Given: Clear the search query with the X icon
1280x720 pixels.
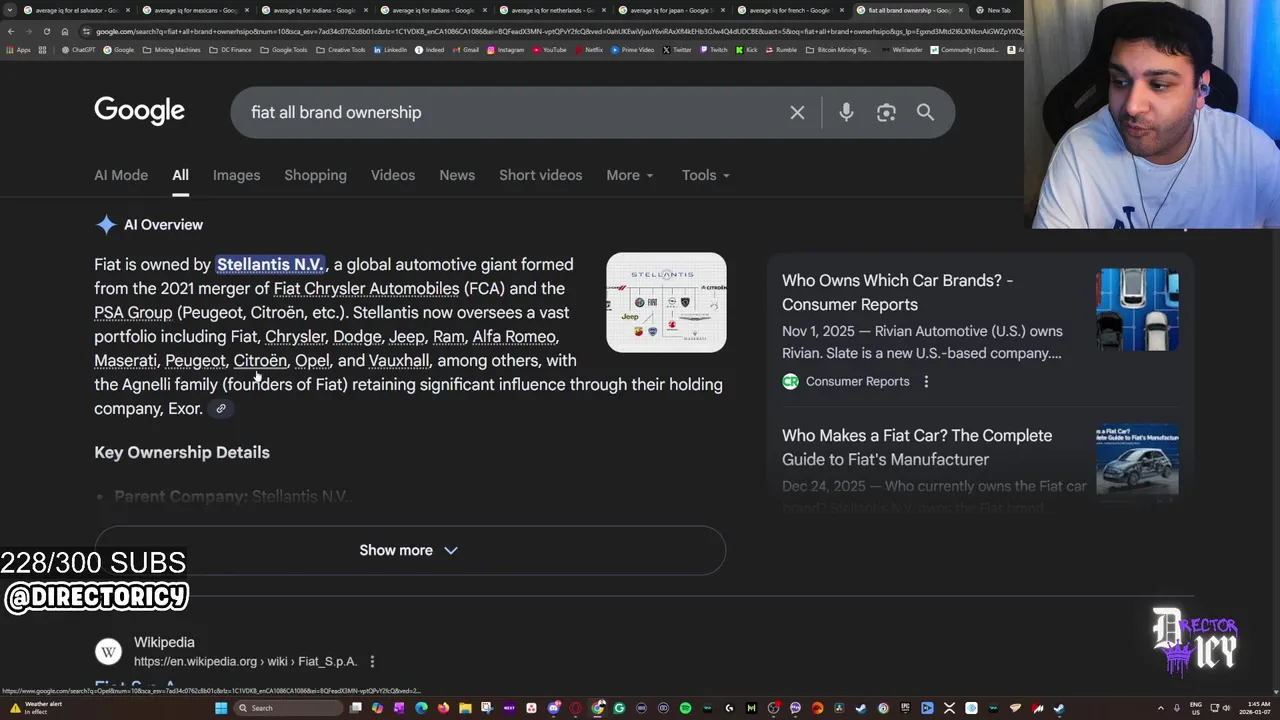Looking at the screenshot, I should point(797,113).
